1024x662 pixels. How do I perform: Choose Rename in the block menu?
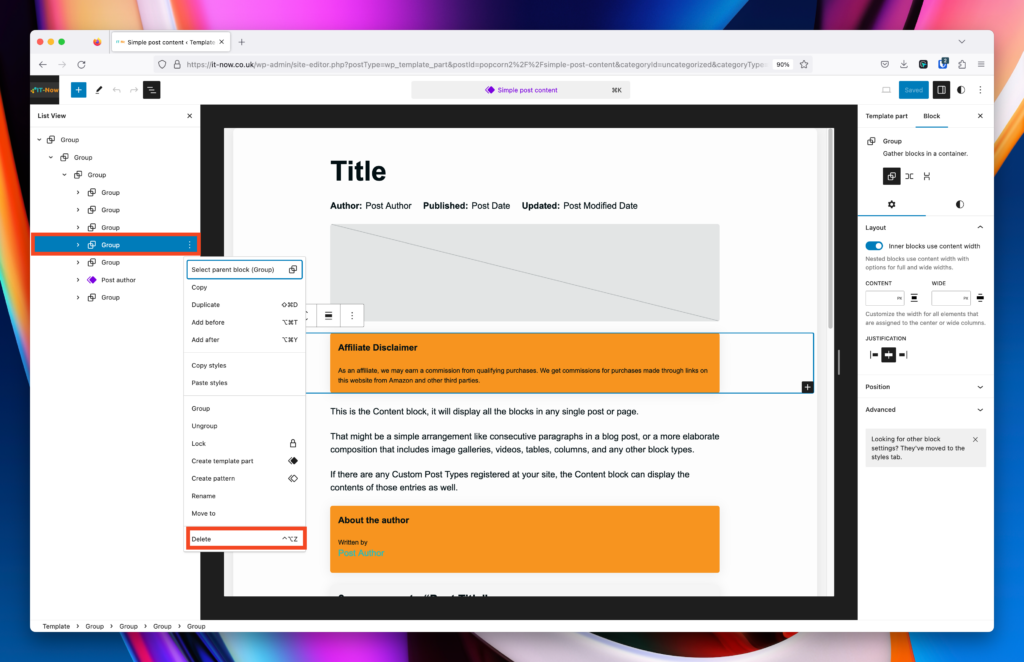click(244, 496)
